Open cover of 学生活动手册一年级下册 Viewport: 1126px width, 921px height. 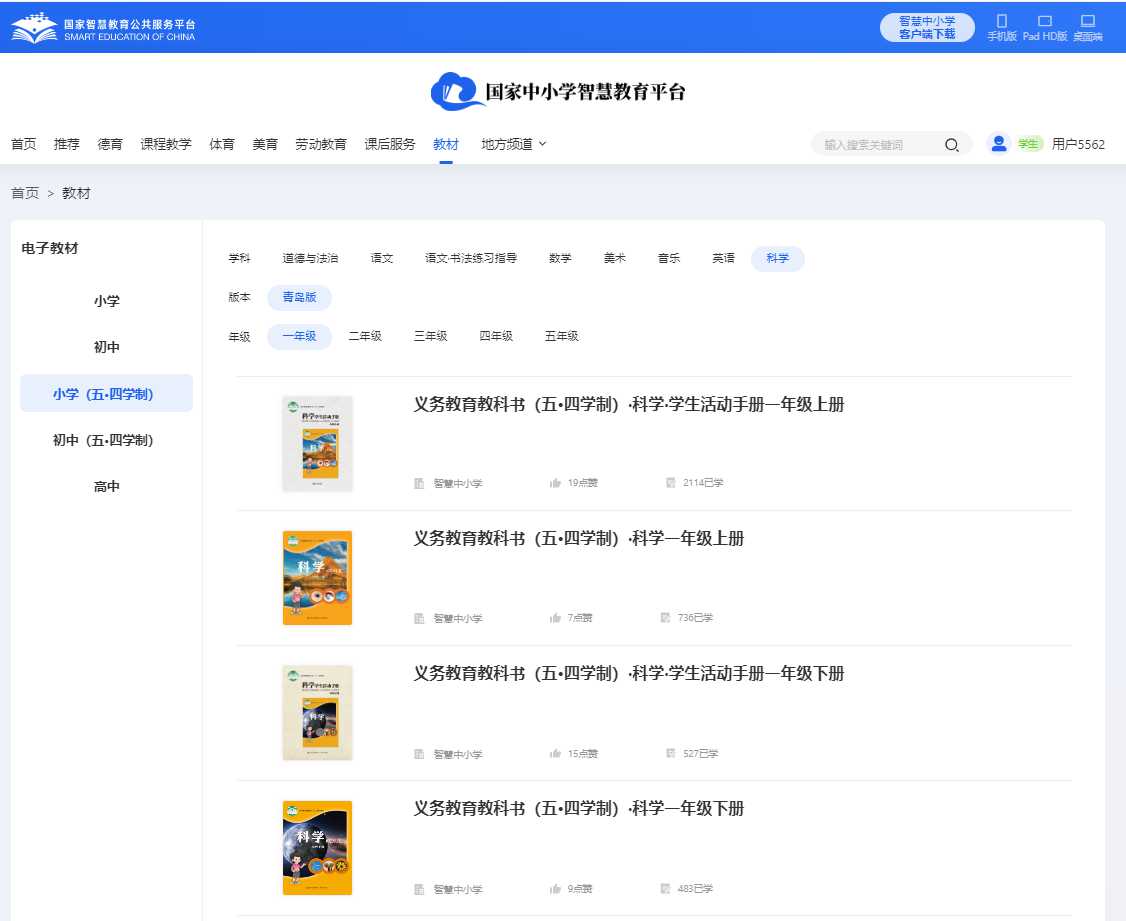pyautogui.click(x=317, y=713)
